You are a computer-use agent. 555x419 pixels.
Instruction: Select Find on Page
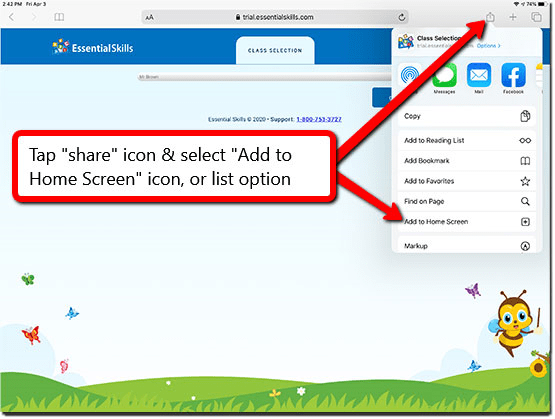pyautogui.click(x=467, y=201)
